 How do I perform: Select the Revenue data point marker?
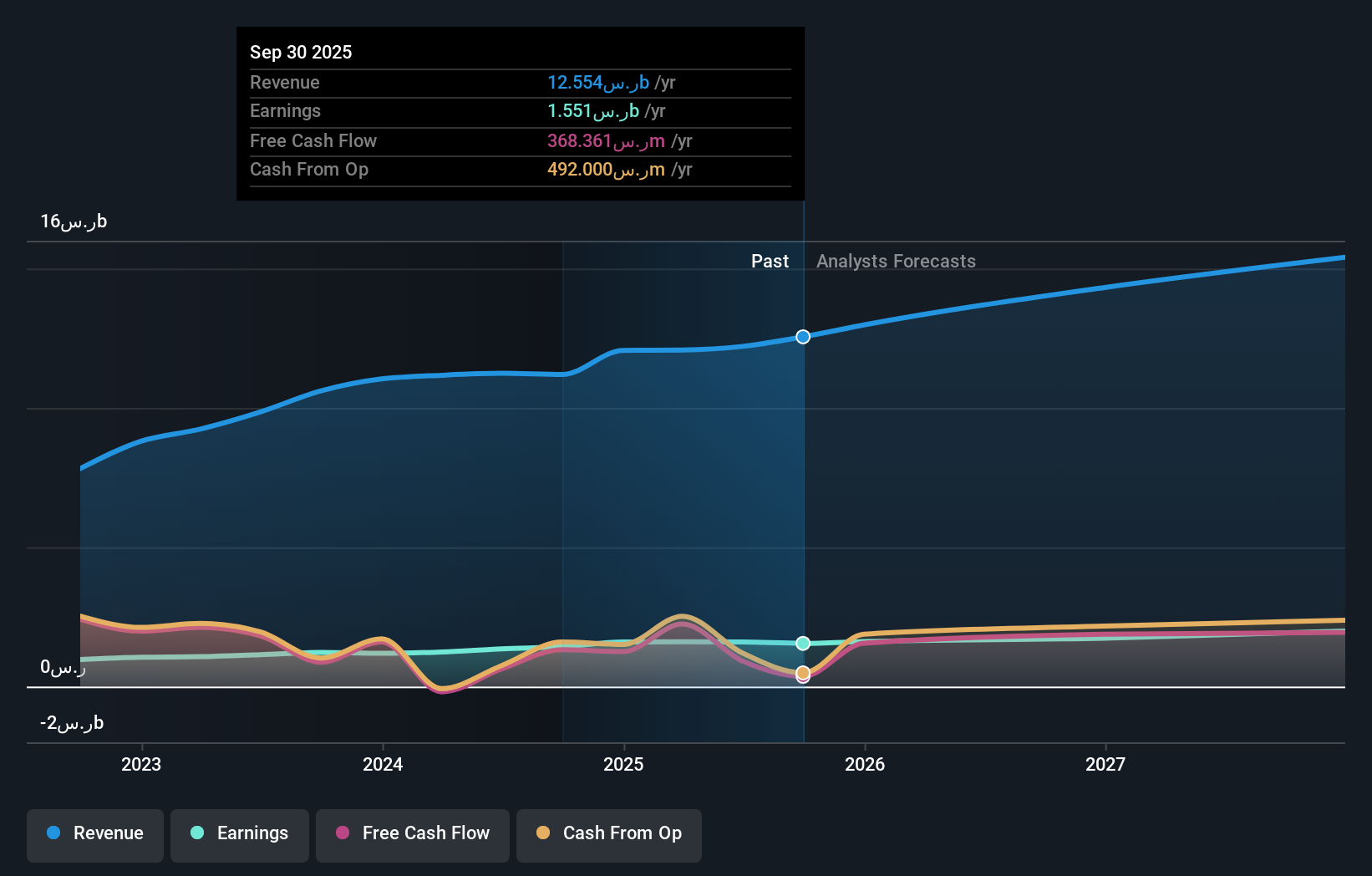point(803,337)
